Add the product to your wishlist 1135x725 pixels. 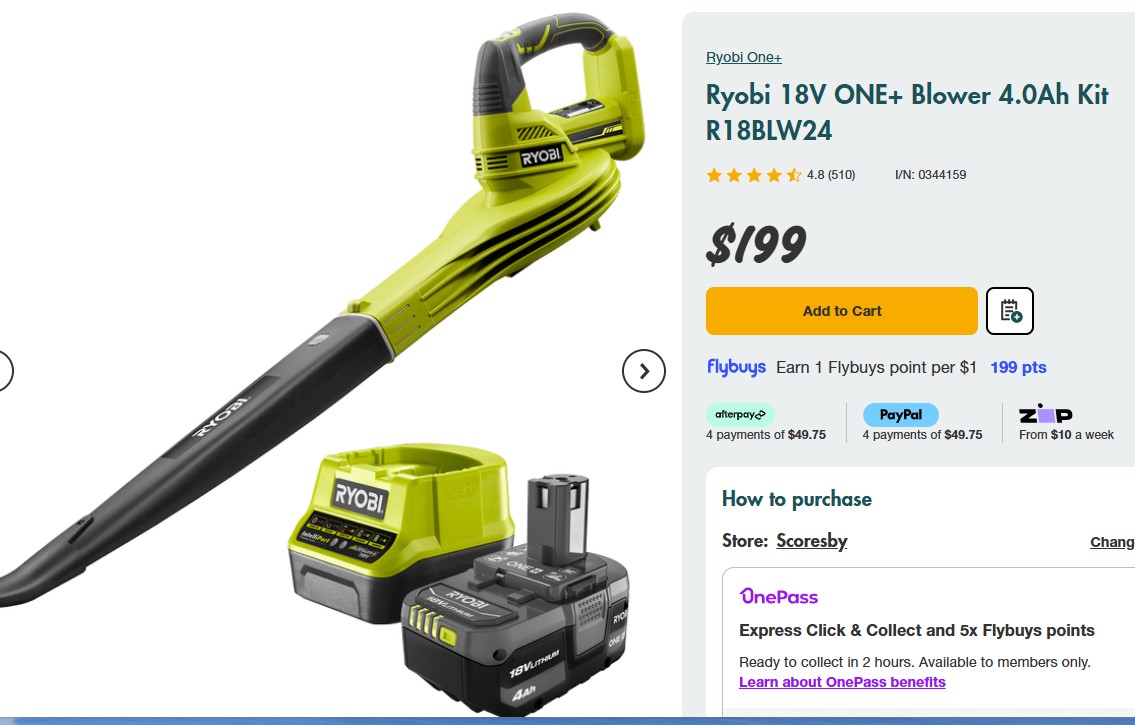click(1009, 311)
